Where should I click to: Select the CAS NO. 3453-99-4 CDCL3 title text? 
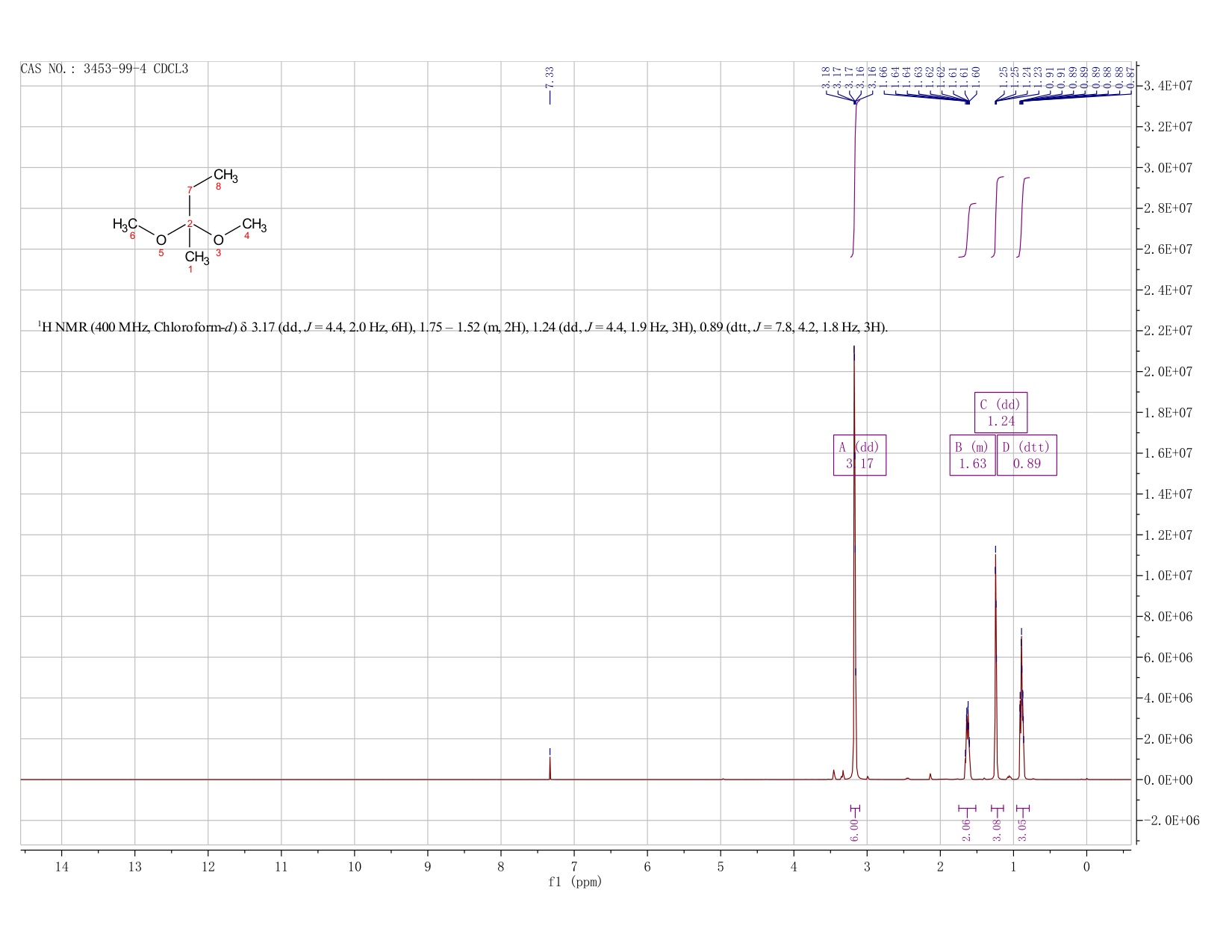[x=105, y=69]
